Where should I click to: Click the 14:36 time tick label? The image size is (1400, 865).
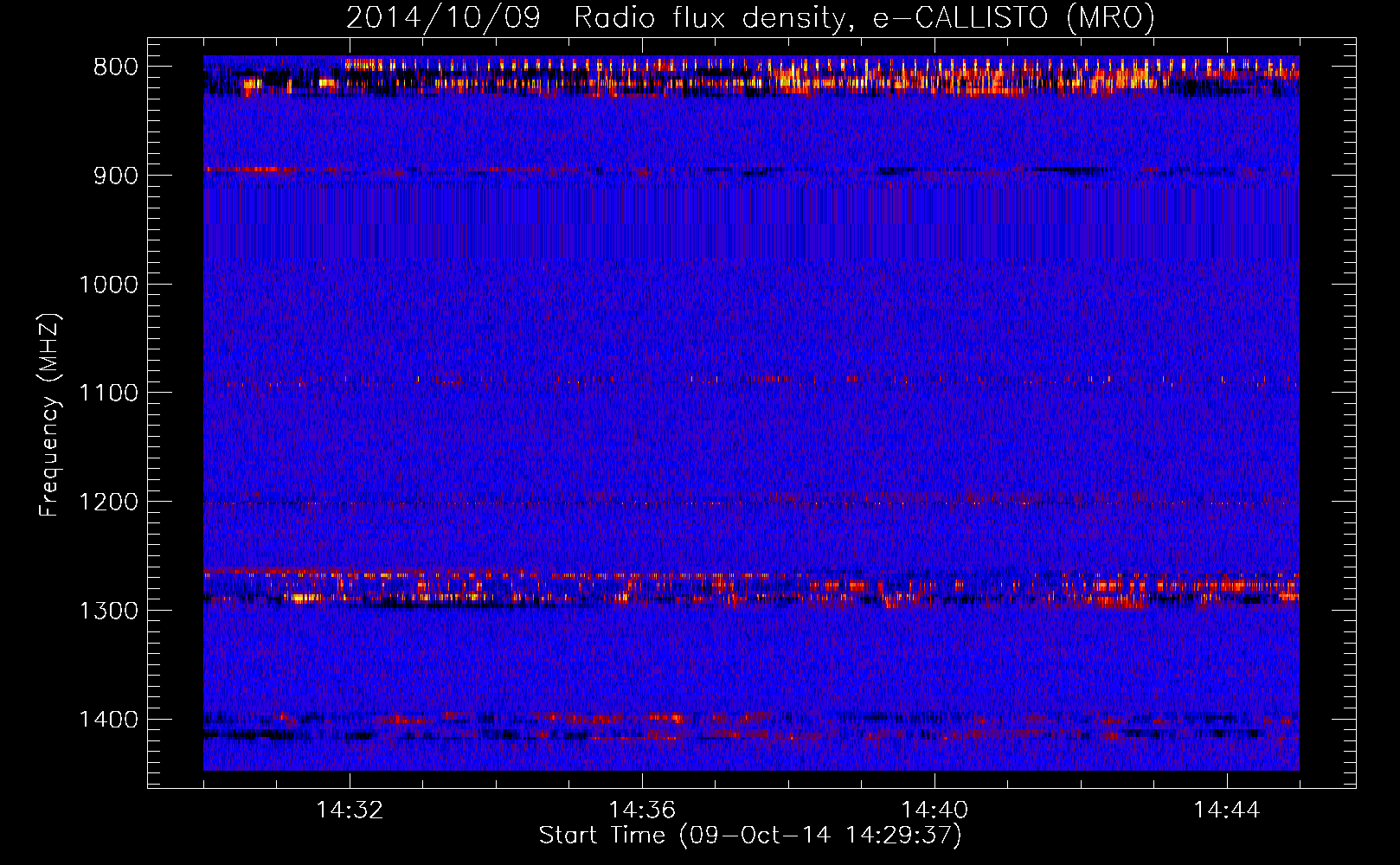642,811
